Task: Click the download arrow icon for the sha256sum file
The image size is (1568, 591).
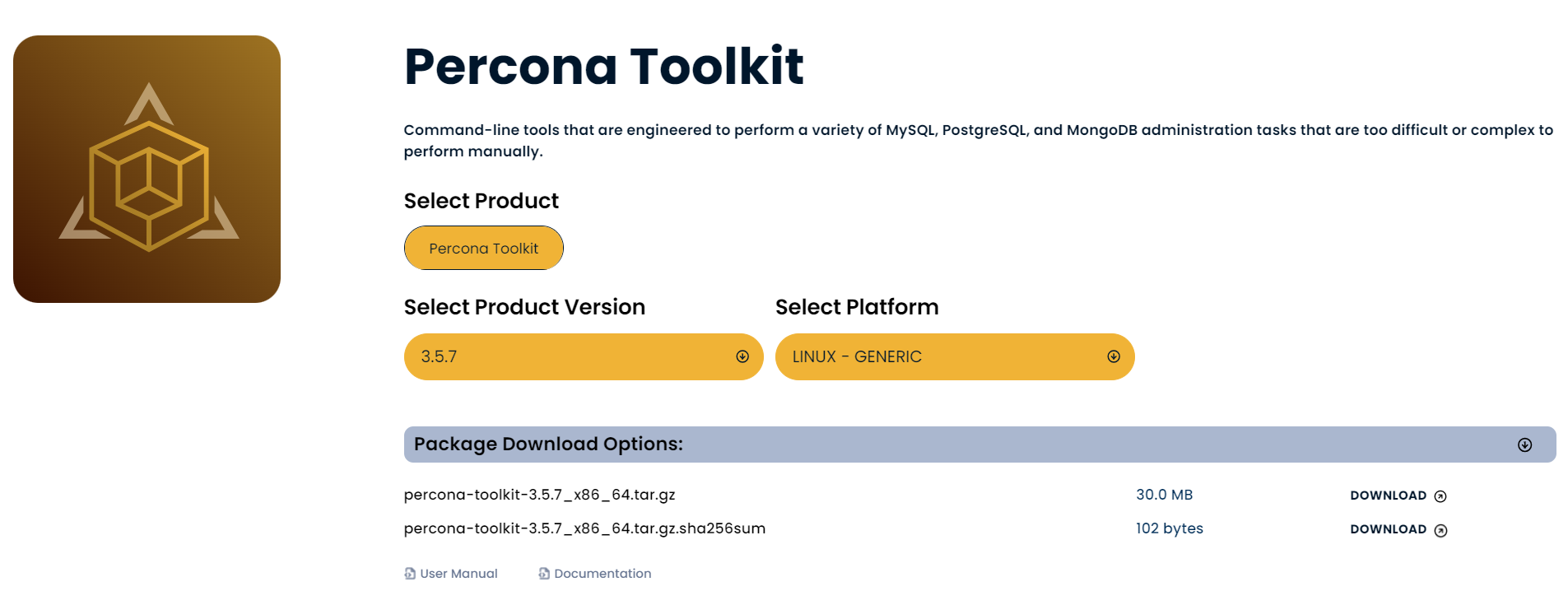Action: click(x=1440, y=530)
